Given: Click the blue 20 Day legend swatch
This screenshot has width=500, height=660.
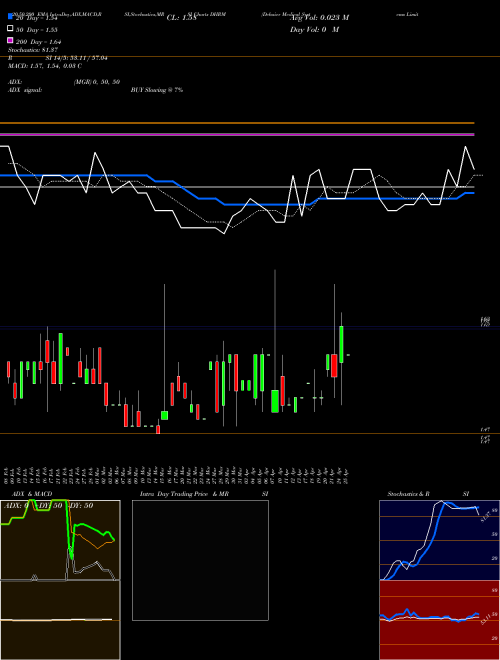Looking at the screenshot, I should [10, 17].
